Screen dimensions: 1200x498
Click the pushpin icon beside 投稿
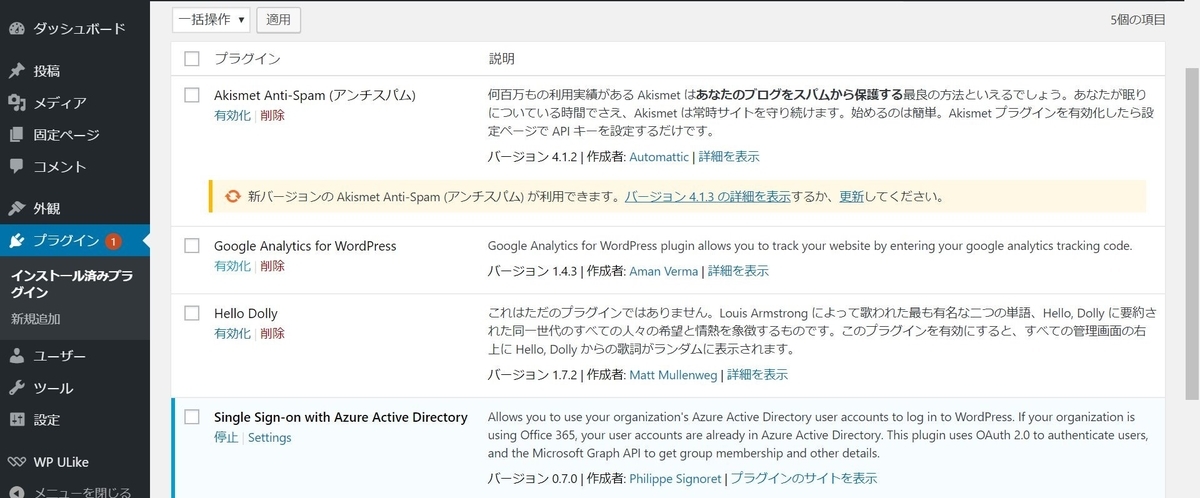[x=16, y=71]
